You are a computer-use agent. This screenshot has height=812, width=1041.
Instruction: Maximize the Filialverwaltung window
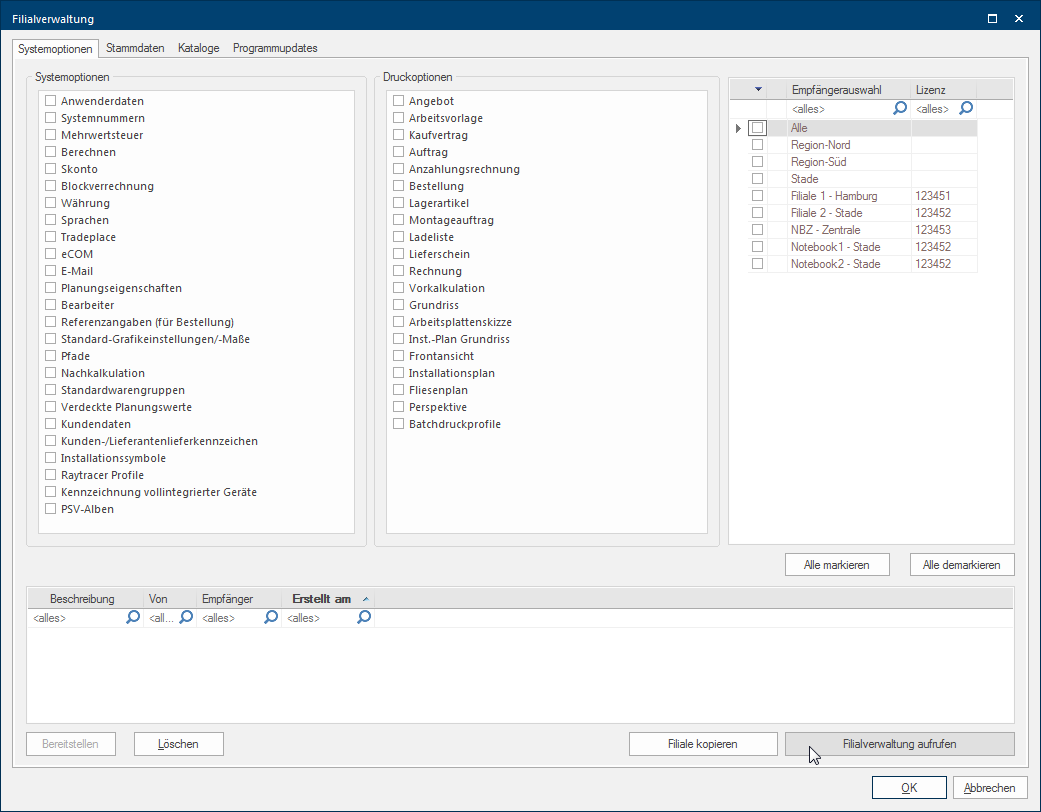coord(992,18)
